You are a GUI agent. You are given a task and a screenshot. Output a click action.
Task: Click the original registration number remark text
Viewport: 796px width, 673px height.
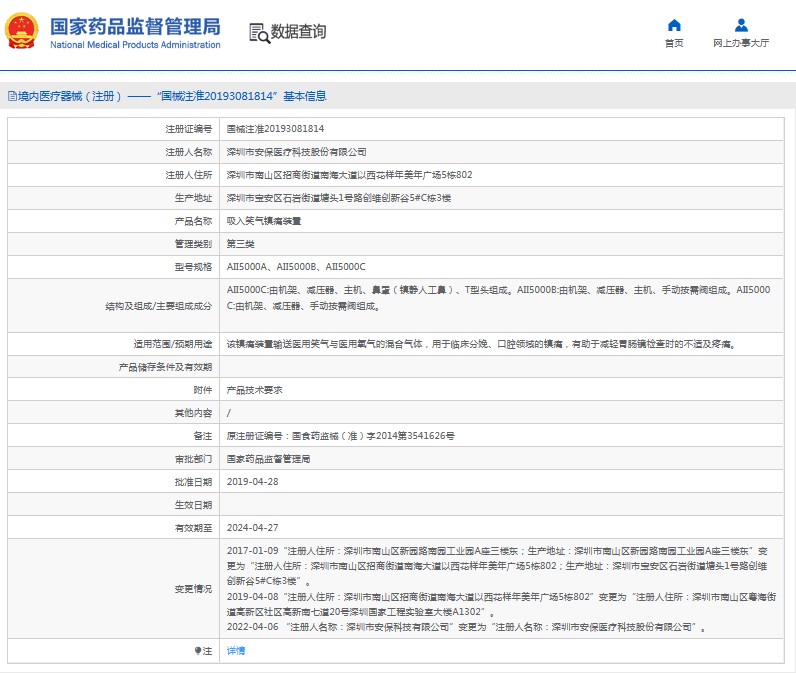(x=341, y=435)
